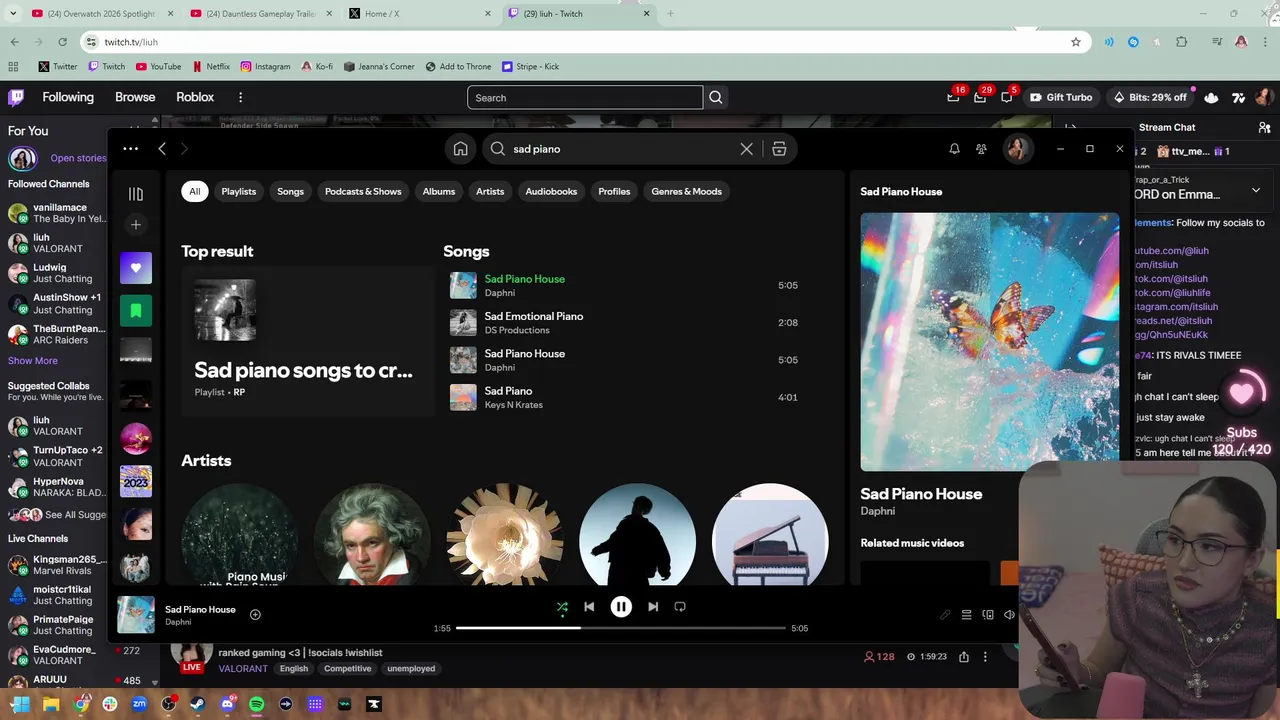This screenshot has width=1280, height=720.
Task: Open Liked Songs in Spotify sidebar
Action: (x=136, y=268)
